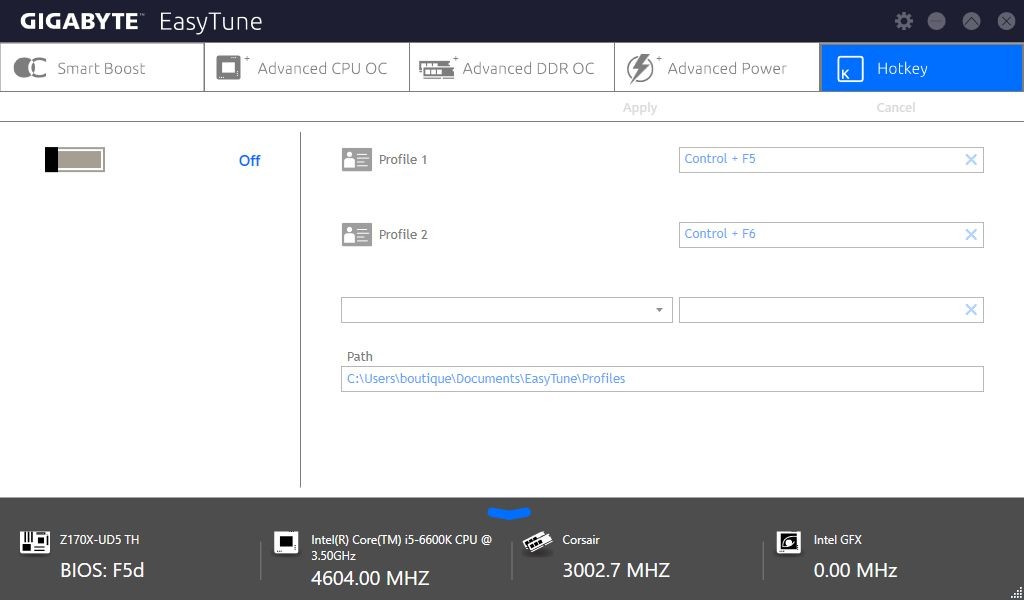The image size is (1024, 600).
Task: Minimize the EasyTune window
Action: click(936, 22)
